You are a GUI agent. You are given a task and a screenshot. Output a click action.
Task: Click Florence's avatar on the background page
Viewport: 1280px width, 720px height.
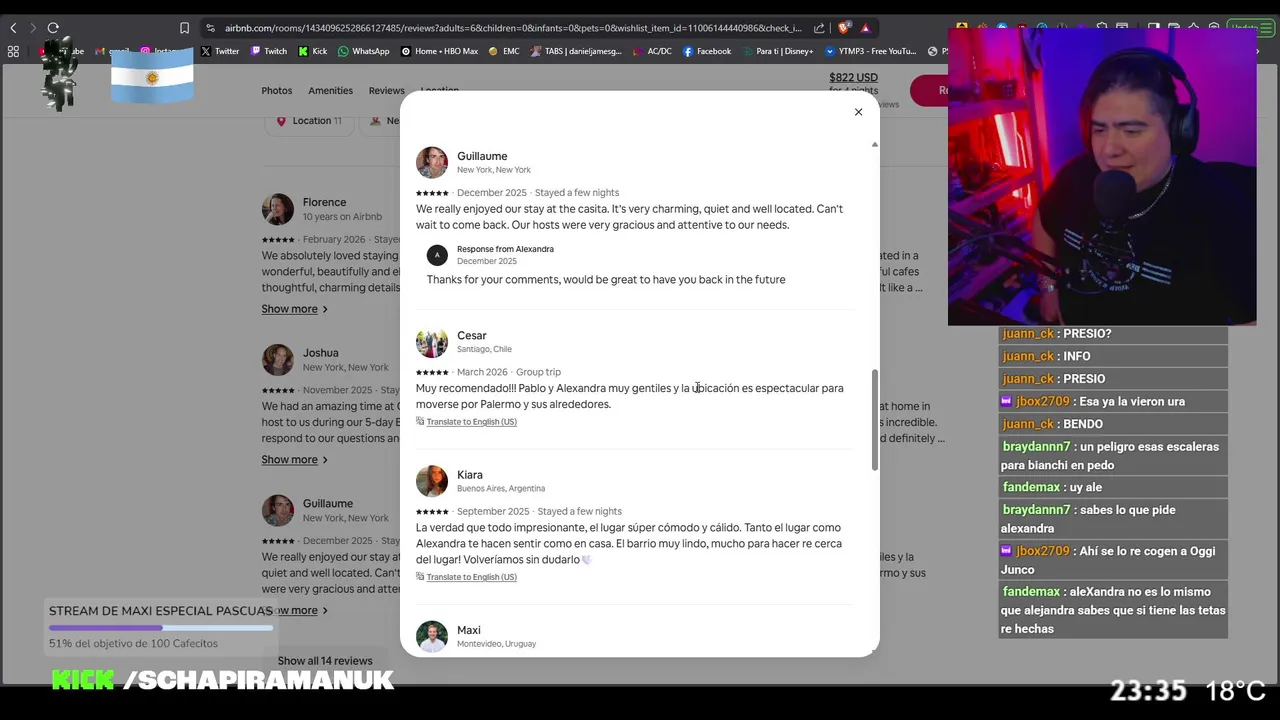pyautogui.click(x=278, y=209)
